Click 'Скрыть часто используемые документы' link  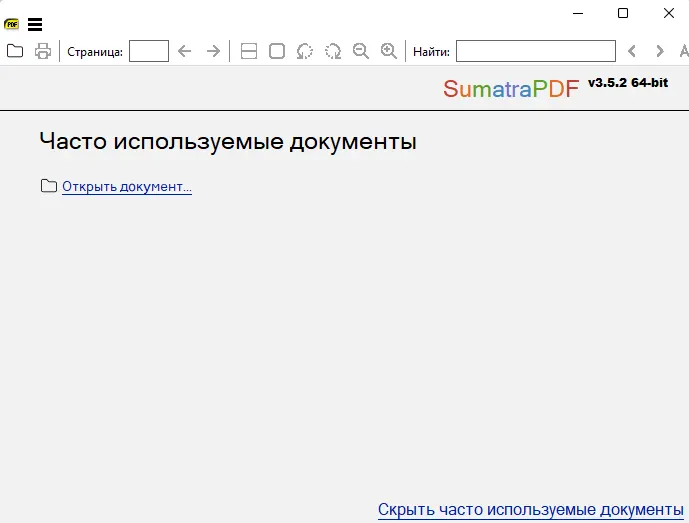point(530,509)
